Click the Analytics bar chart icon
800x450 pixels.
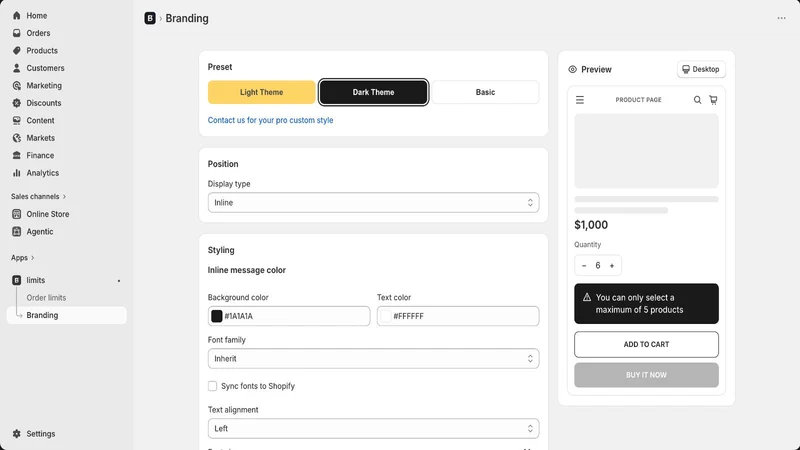[x=16, y=173]
